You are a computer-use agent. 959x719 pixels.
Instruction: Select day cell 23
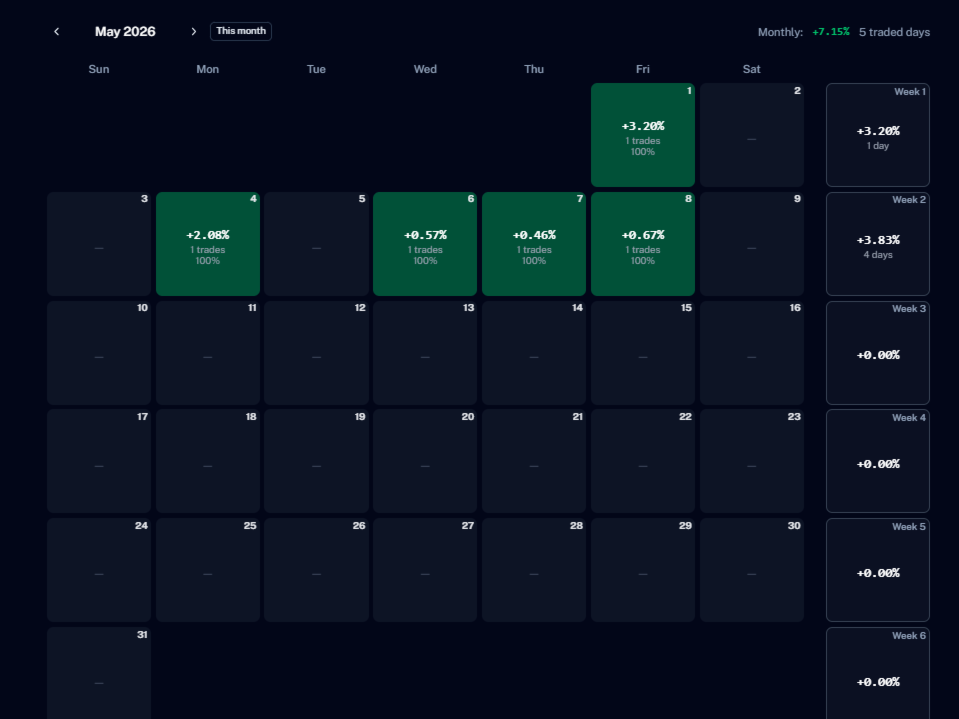point(752,461)
